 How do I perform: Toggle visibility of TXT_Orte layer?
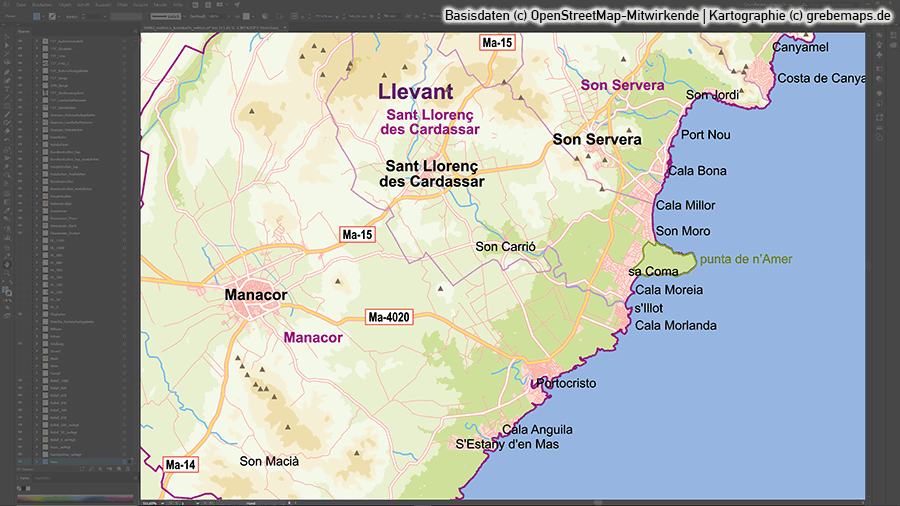coord(21,56)
